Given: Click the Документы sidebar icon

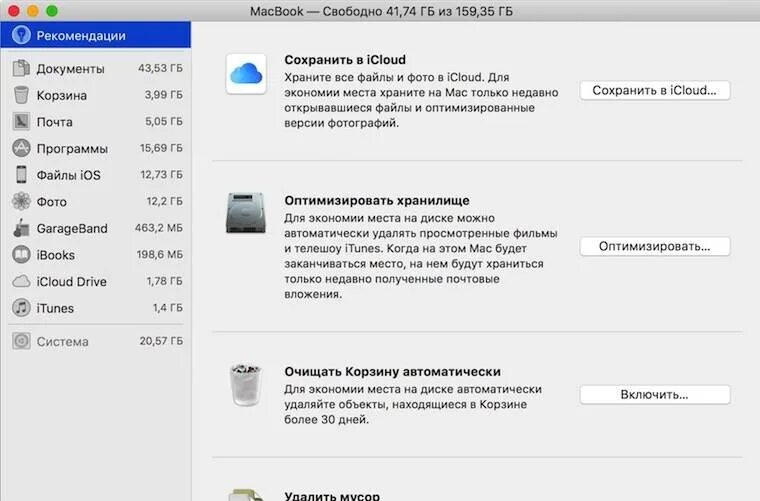Looking at the screenshot, I should 21,68.
